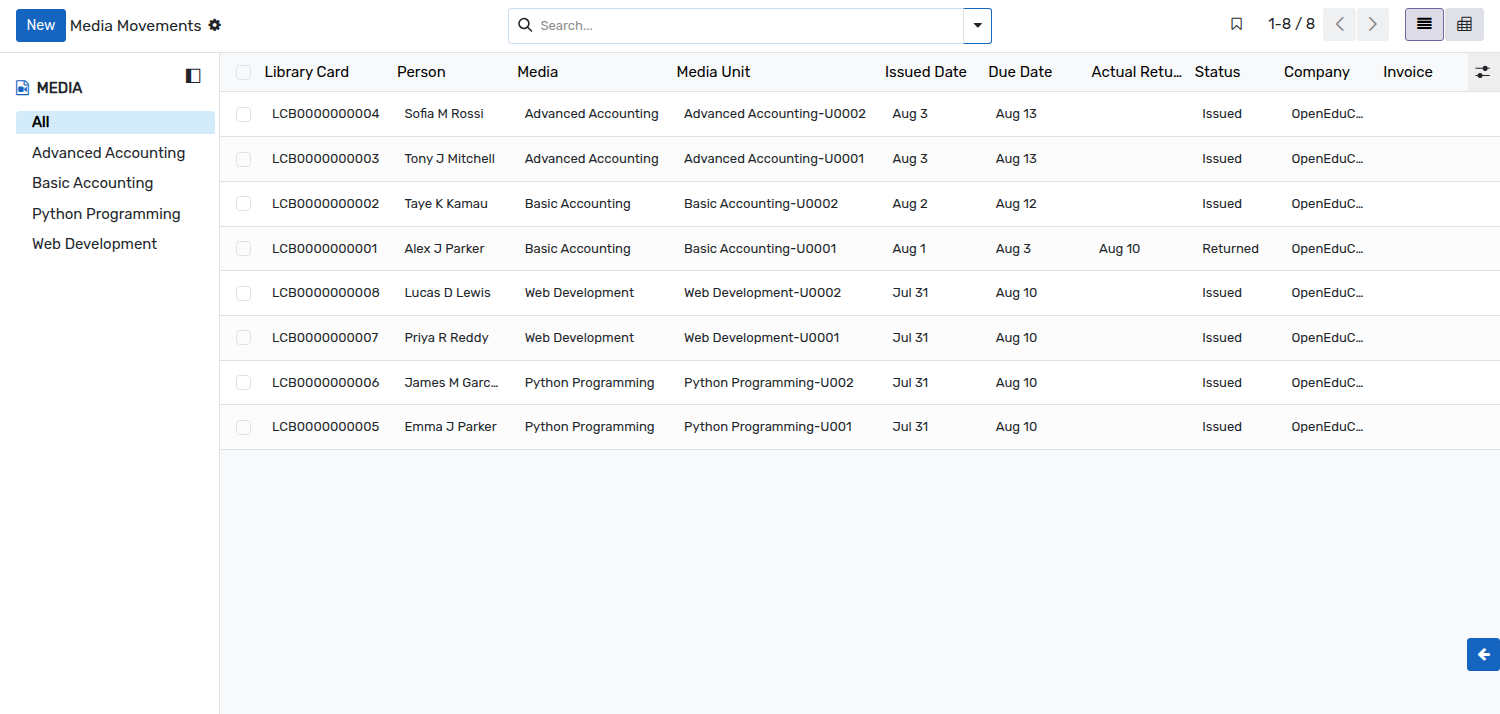1500x714 pixels.
Task: Select the All filter in Media sidebar
Action: [115, 122]
